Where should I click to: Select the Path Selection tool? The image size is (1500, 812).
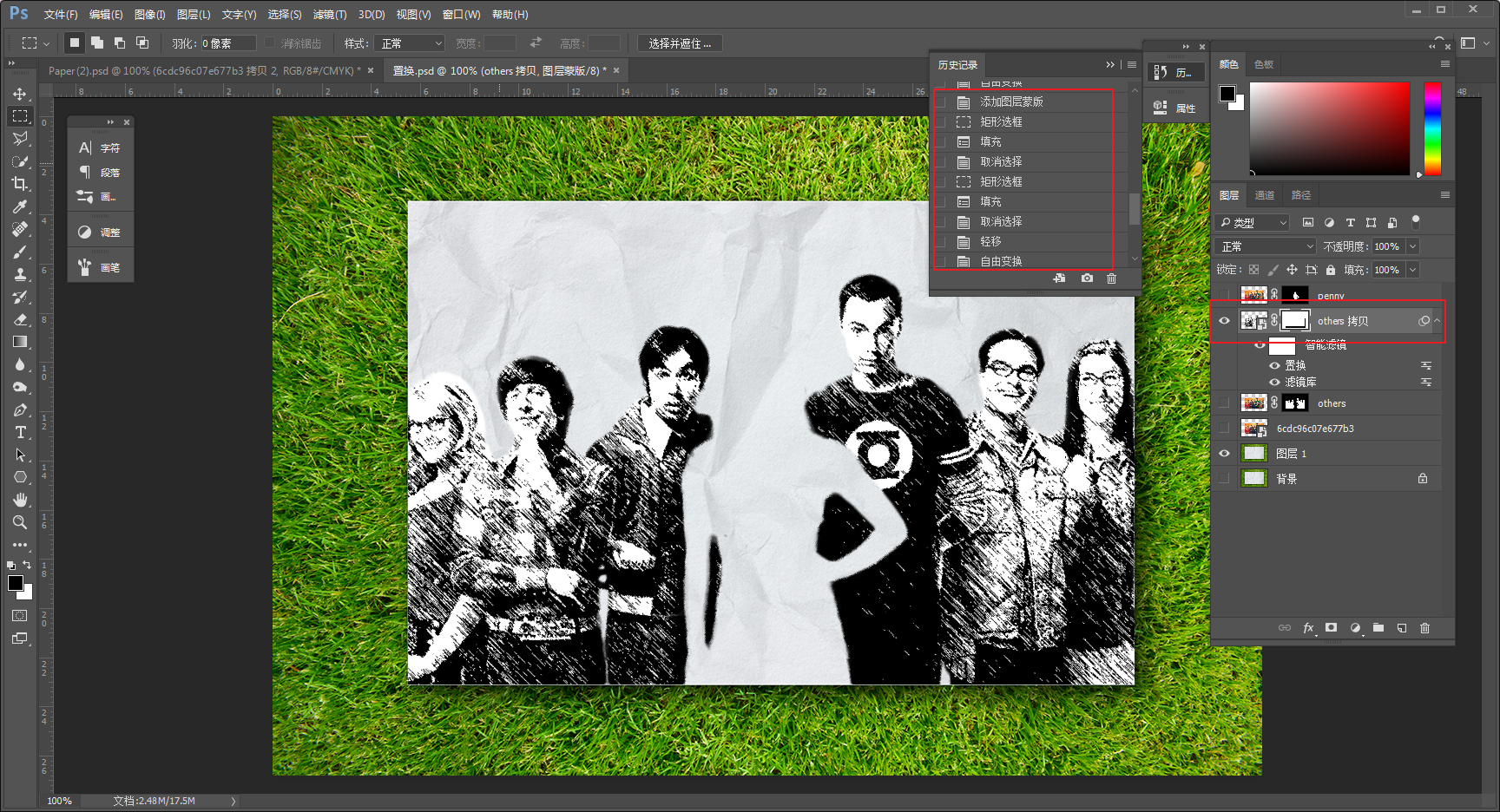(x=19, y=455)
